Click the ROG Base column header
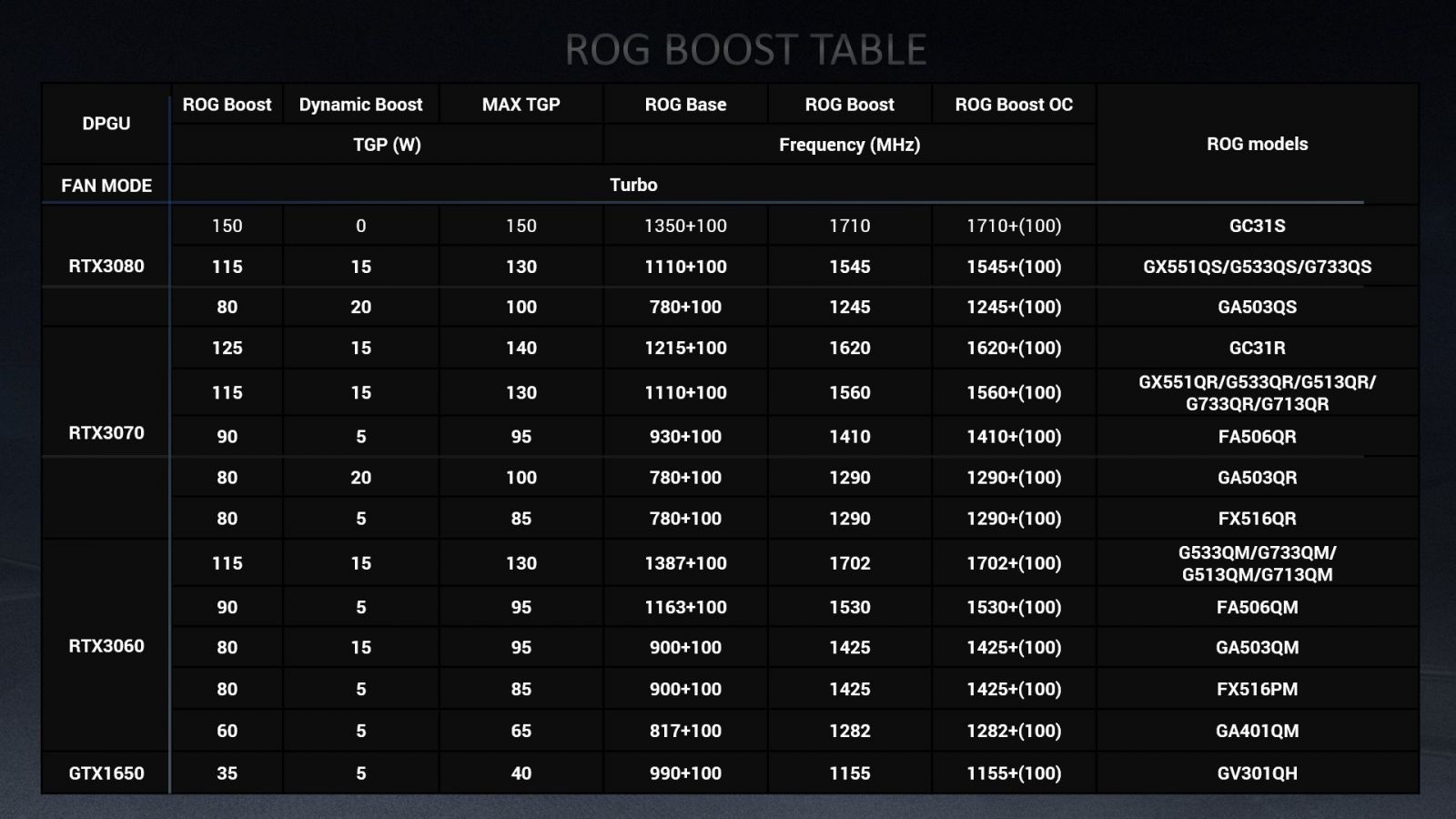 tap(685, 105)
